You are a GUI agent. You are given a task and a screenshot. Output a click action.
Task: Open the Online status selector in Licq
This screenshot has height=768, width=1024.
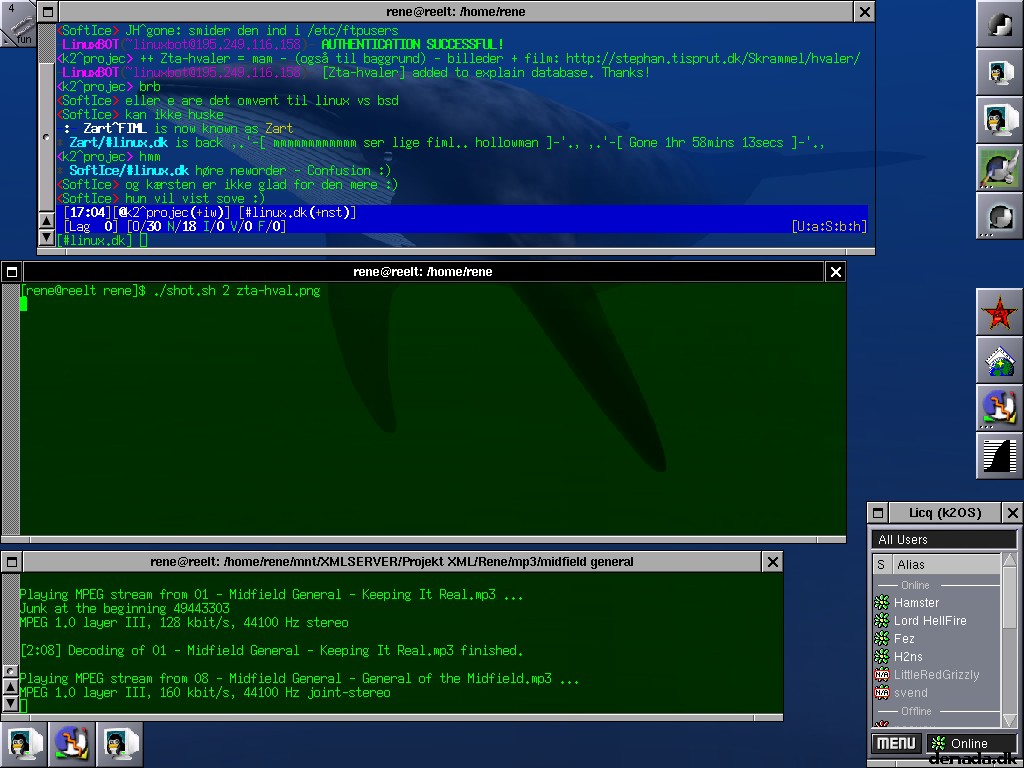point(972,743)
